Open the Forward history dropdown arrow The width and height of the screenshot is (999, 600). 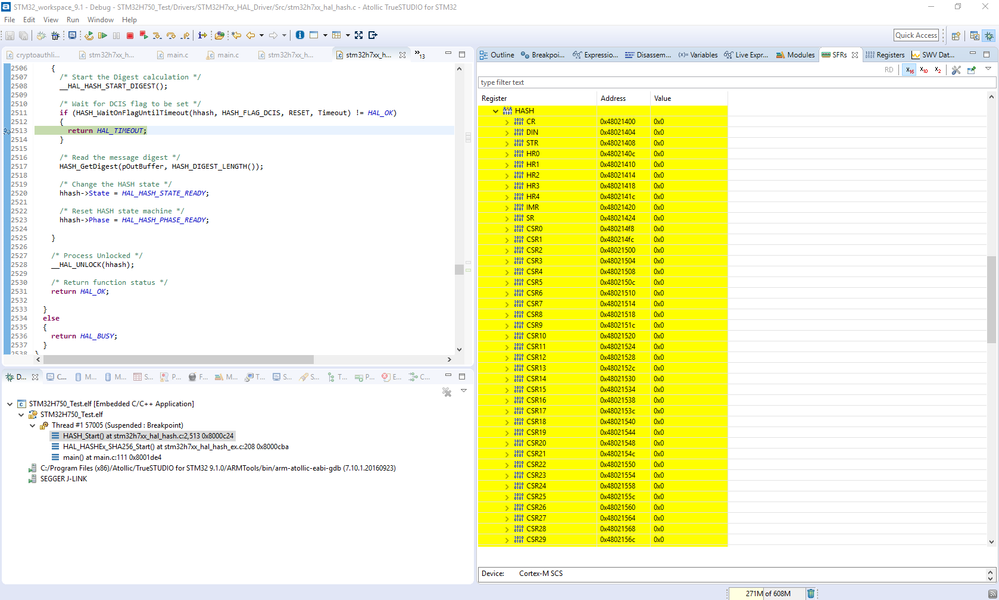(x=284, y=35)
